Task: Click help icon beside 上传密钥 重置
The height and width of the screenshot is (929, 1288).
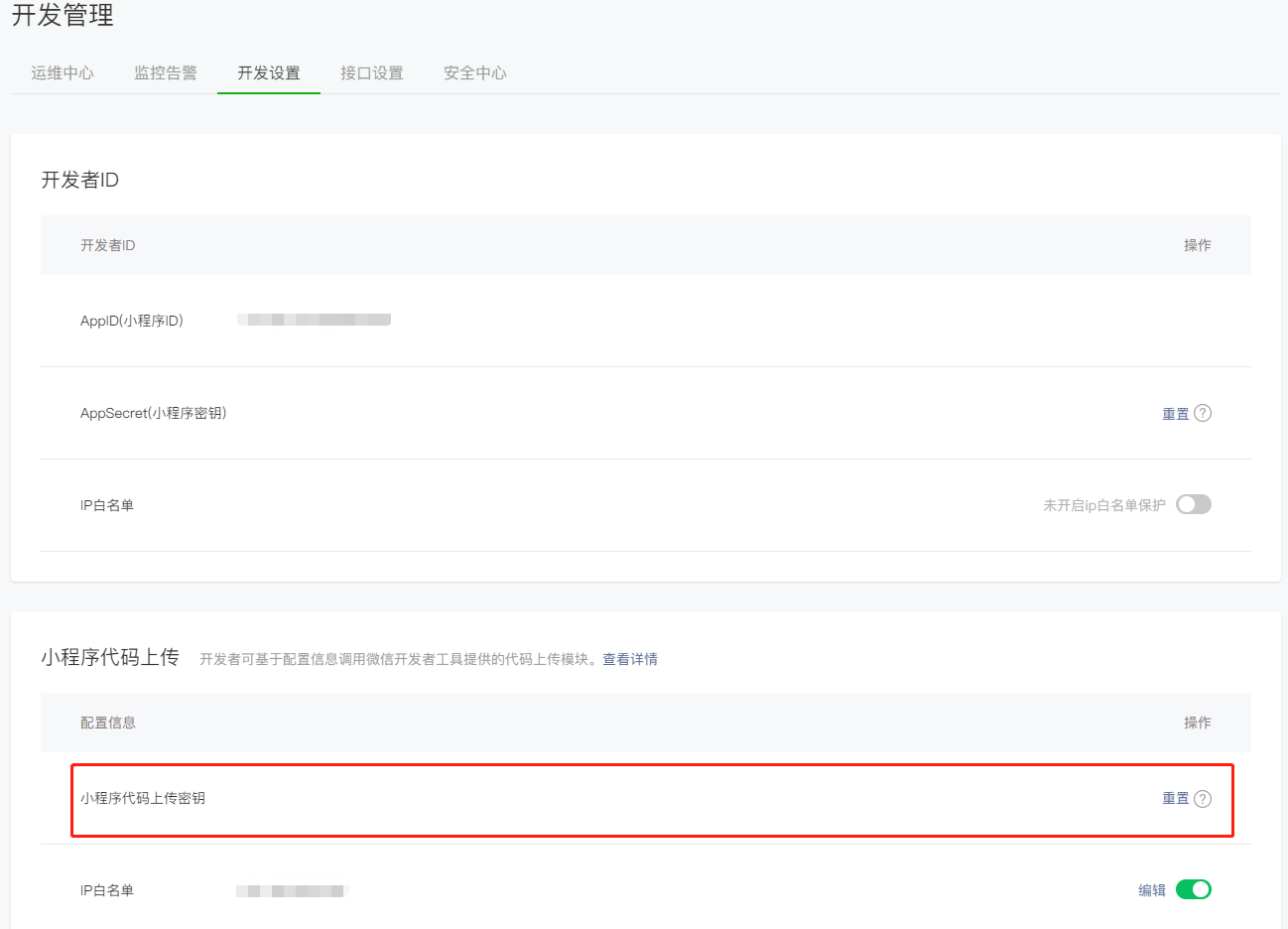Action: tap(1203, 799)
